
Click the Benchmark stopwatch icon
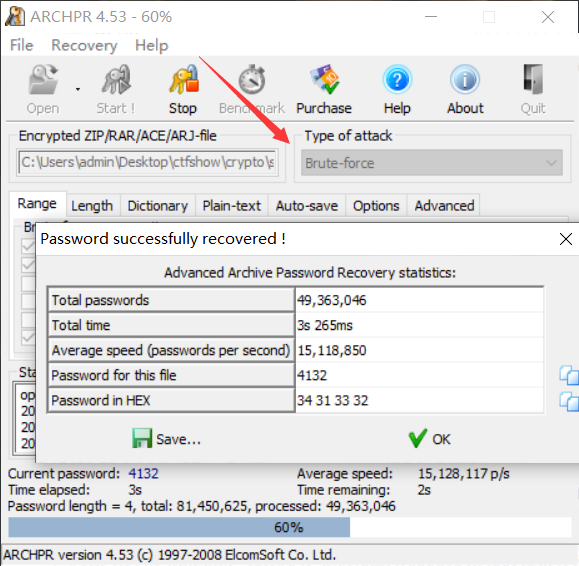tap(252, 79)
